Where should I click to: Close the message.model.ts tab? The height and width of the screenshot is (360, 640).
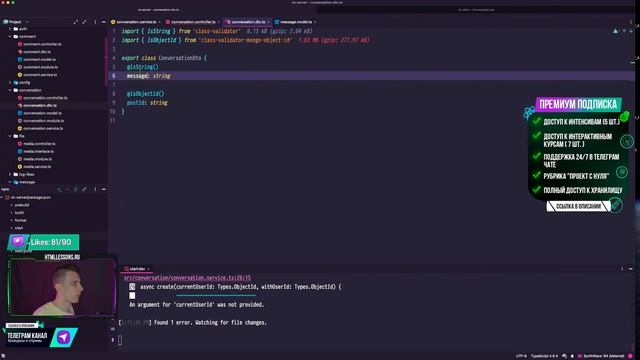point(315,22)
